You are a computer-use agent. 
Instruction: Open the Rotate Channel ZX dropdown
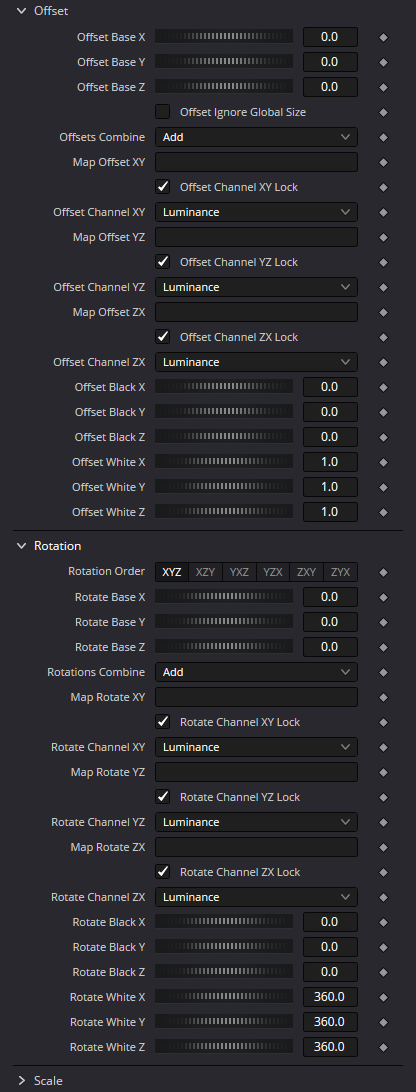(256, 897)
